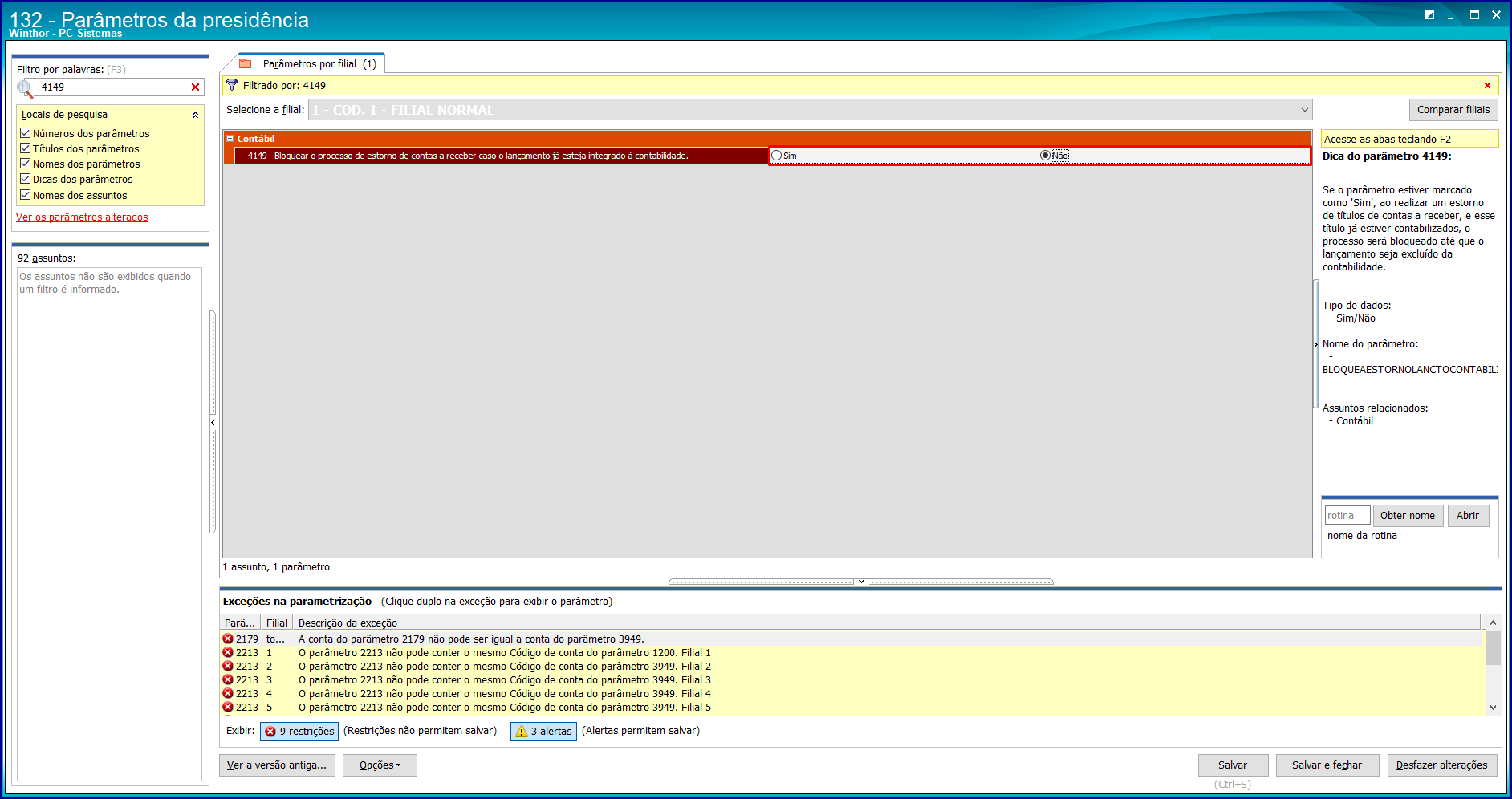
Task: Click Descrição da exceção column header
Action: pos(886,623)
